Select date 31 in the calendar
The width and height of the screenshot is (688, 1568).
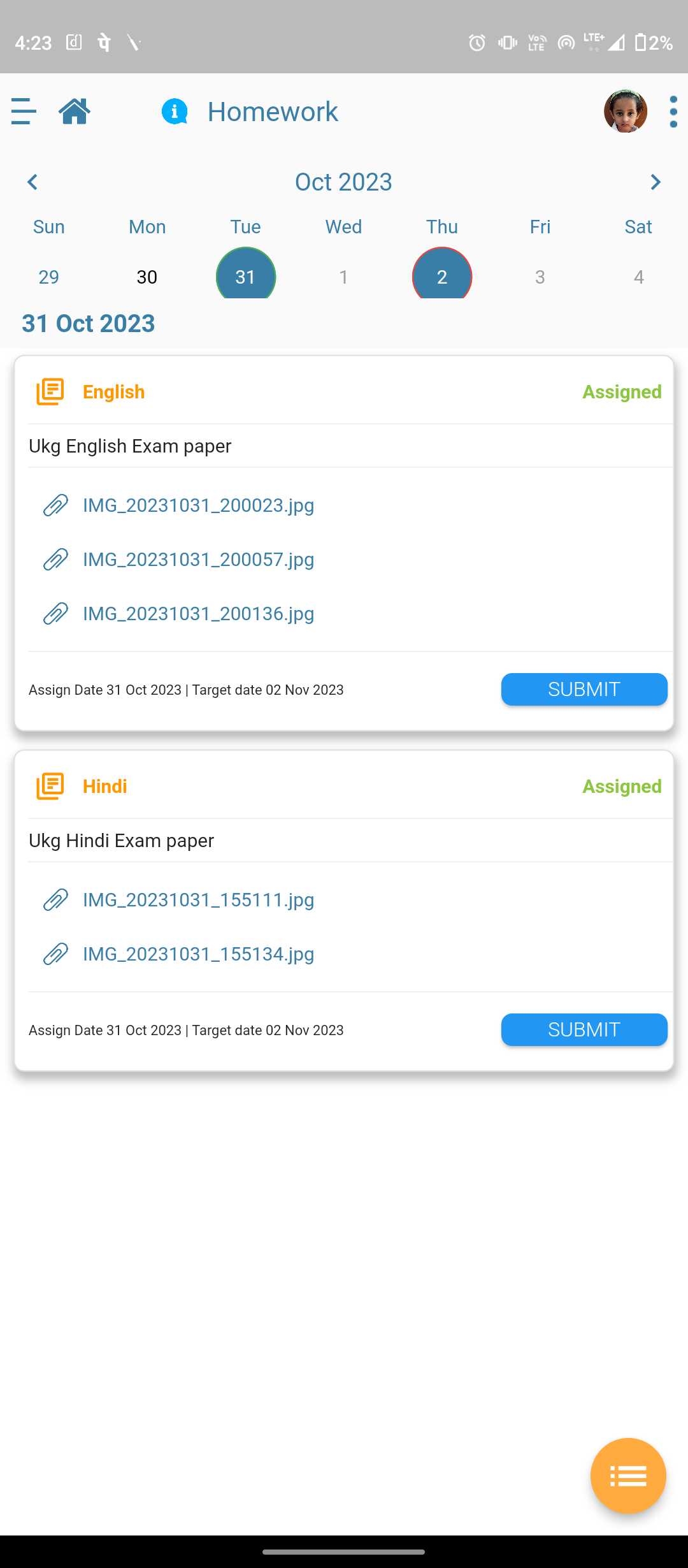[x=246, y=275]
